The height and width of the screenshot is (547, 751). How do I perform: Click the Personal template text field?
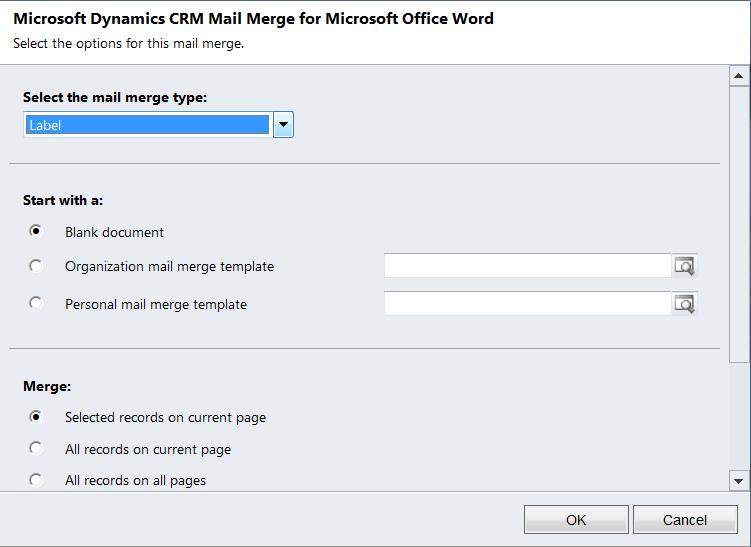pyautogui.click(x=528, y=304)
